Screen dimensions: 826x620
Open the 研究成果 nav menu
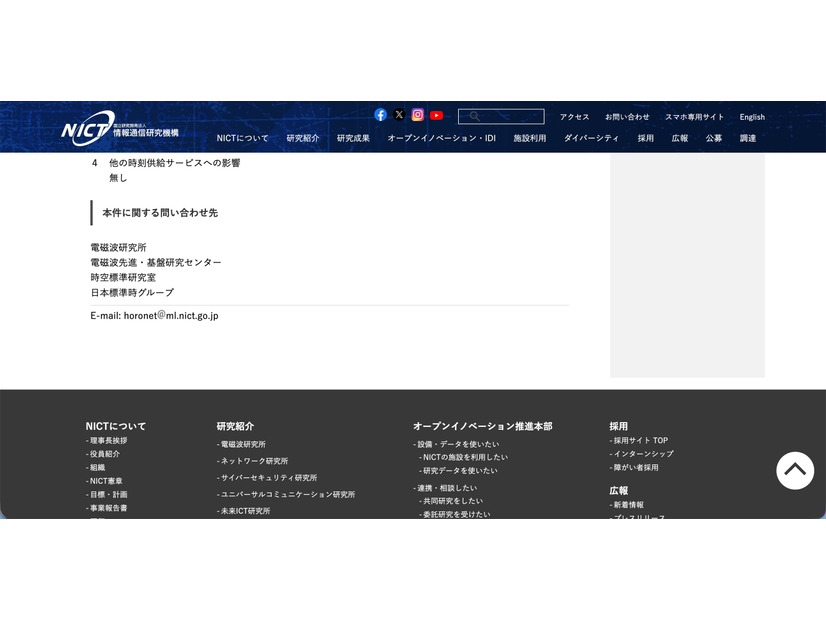[x=353, y=138]
